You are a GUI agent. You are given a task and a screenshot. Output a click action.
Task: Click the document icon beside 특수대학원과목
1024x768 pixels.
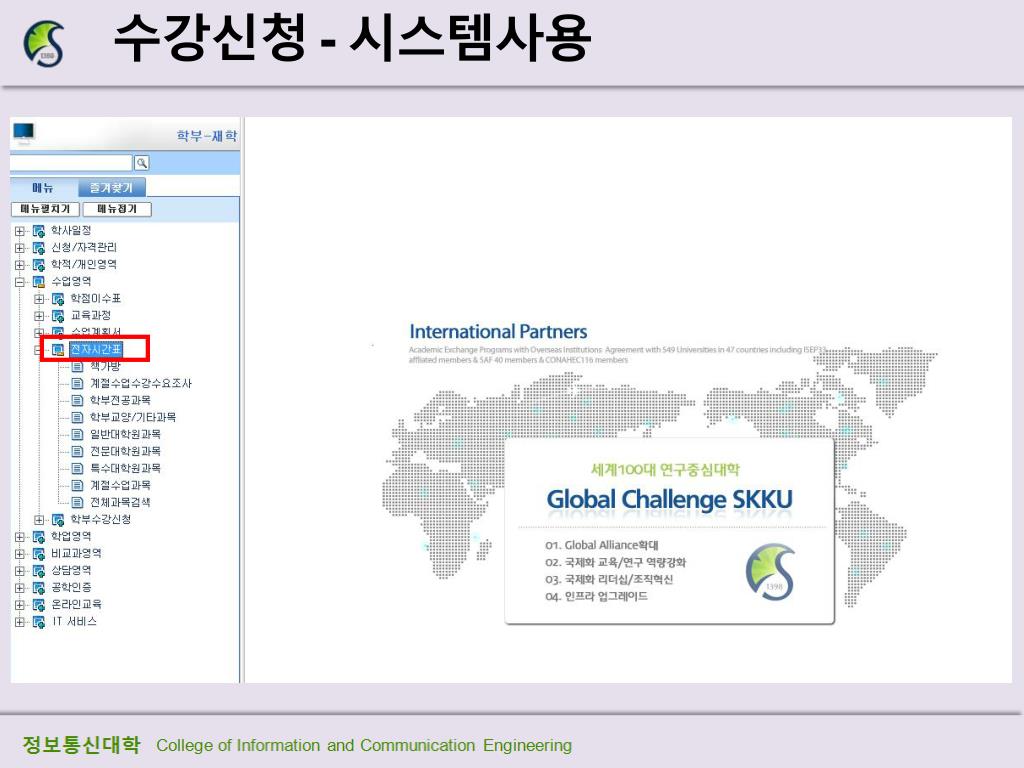coord(77,468)
